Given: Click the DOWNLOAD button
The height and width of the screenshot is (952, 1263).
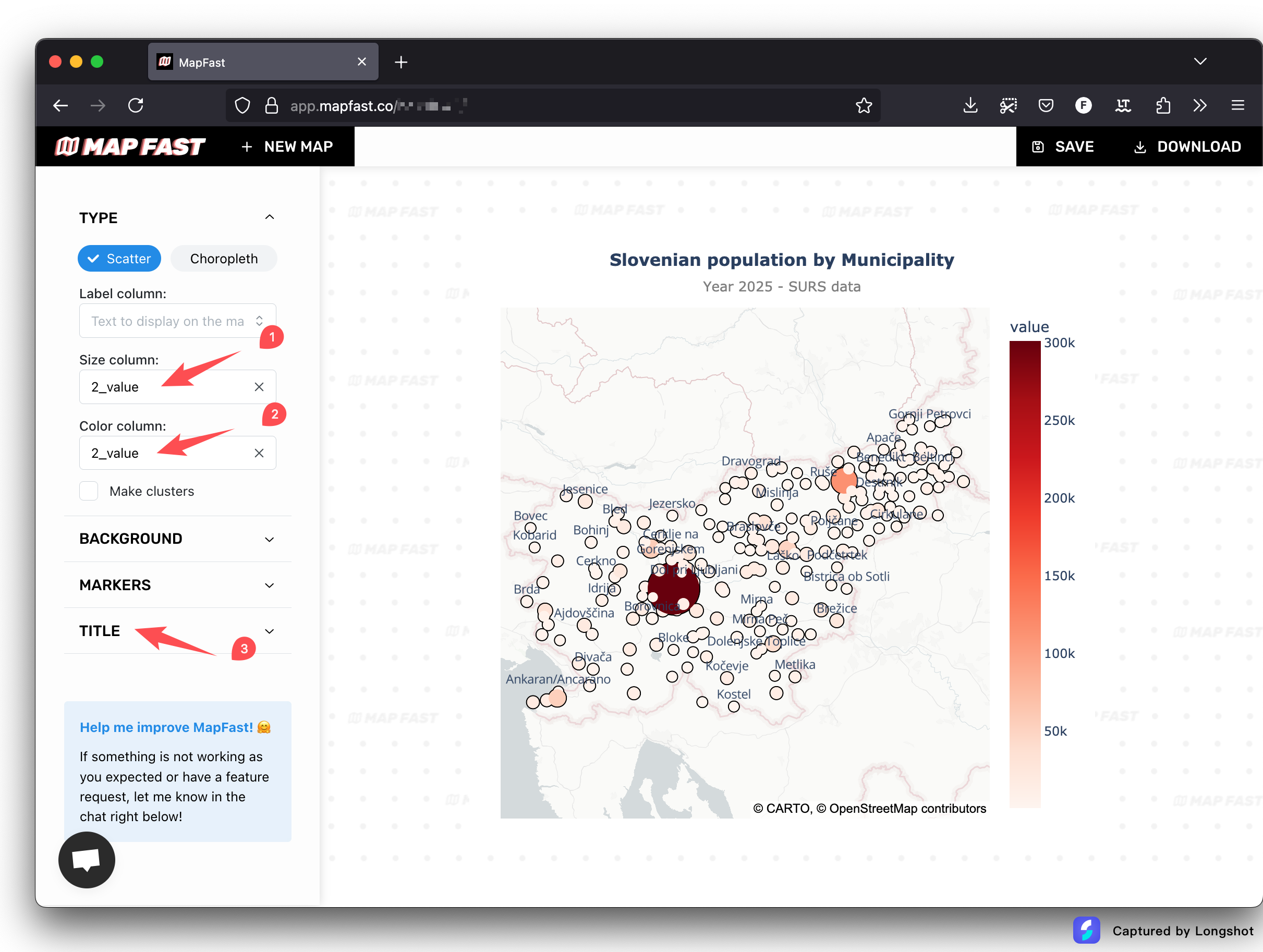Looking at the screenshot, I should pyautogui.click(x=1187, y=147).
